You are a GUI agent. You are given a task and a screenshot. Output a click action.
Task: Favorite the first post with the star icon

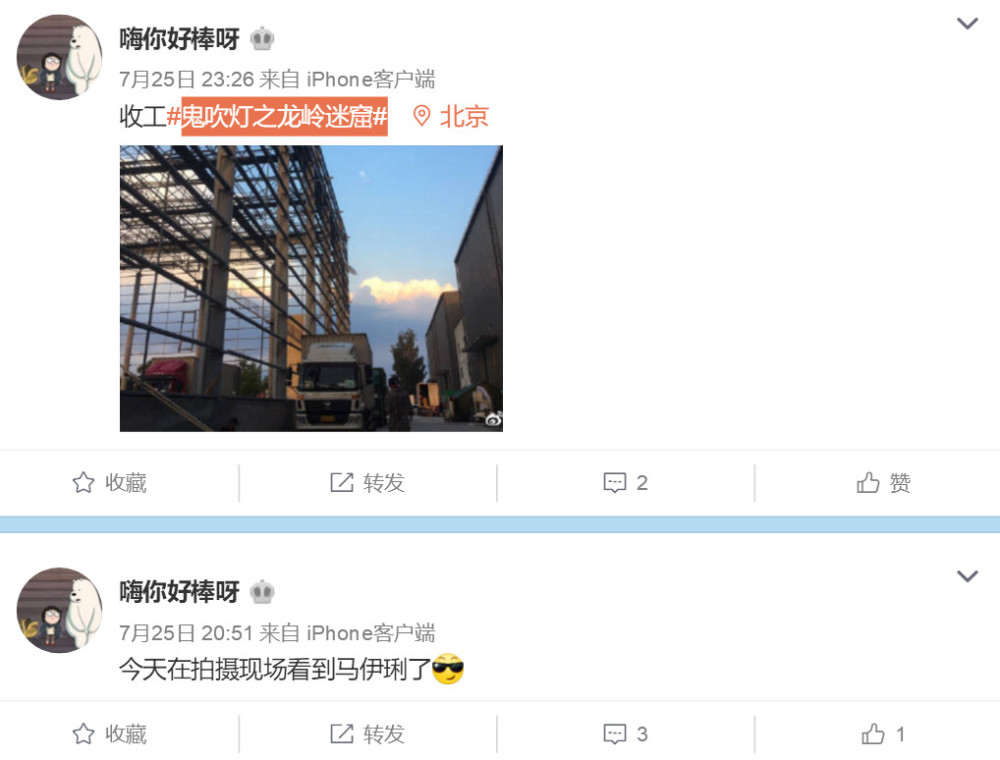tap(109, 483)
